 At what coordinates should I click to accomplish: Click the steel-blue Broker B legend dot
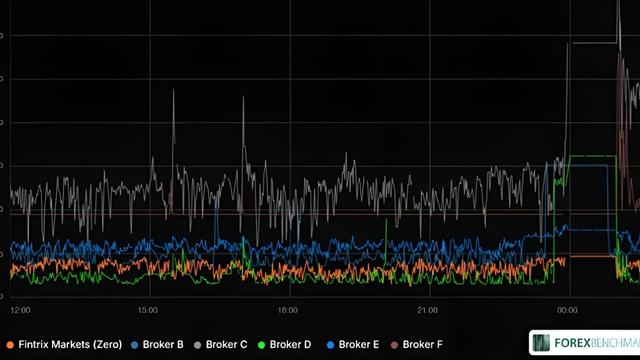[x=134, y=345]
